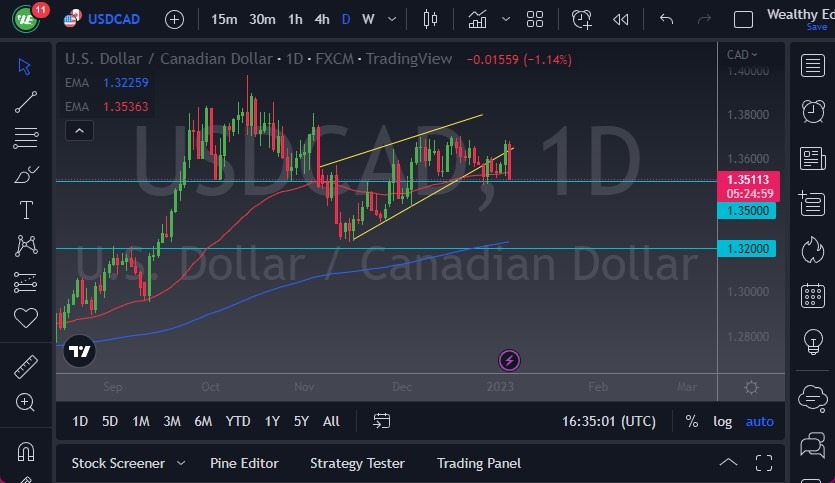Open the chart patterns tool
The height and width of the screenshot is (483, 835).
(x=26, y=245)
